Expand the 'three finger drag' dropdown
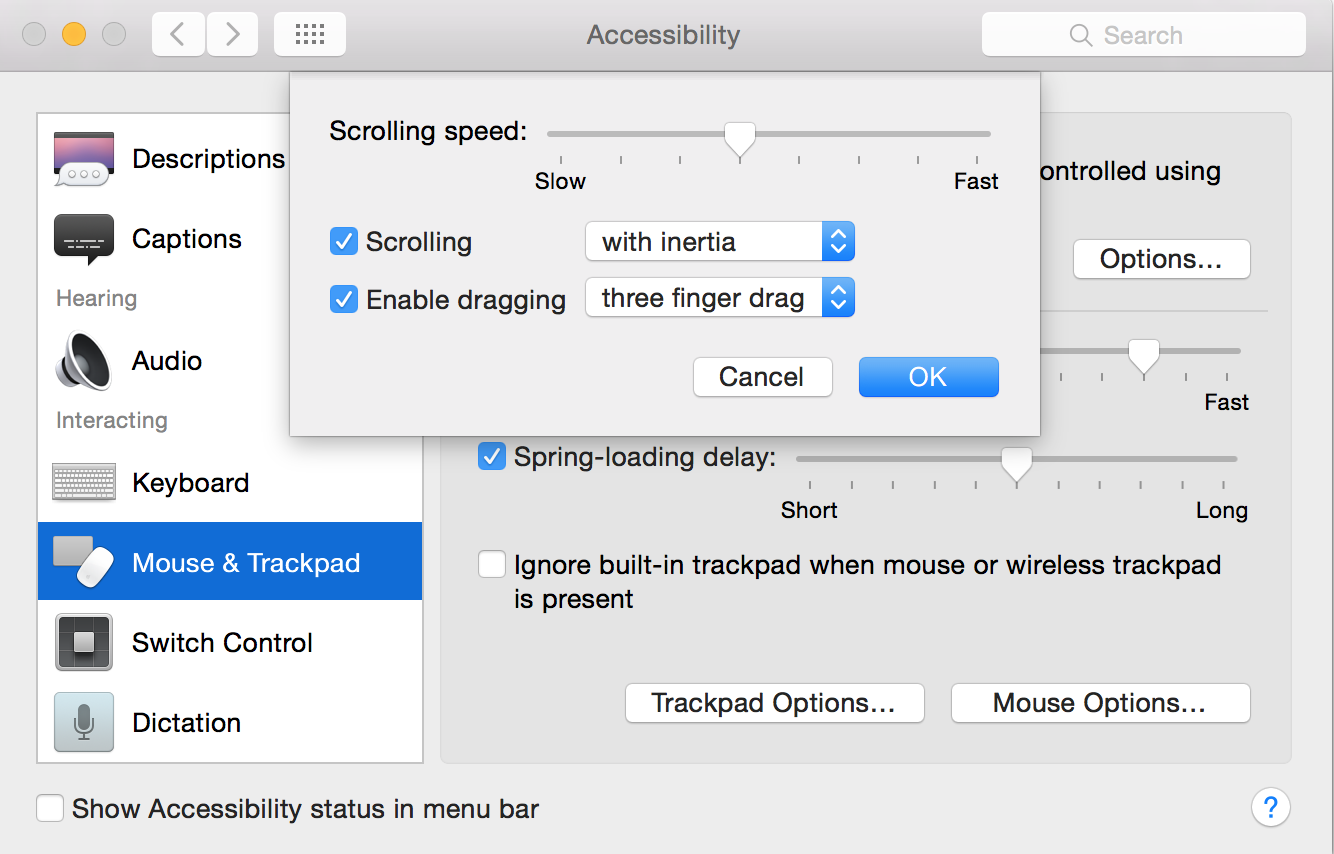The image size is (1334, 854). coord(719,299)
